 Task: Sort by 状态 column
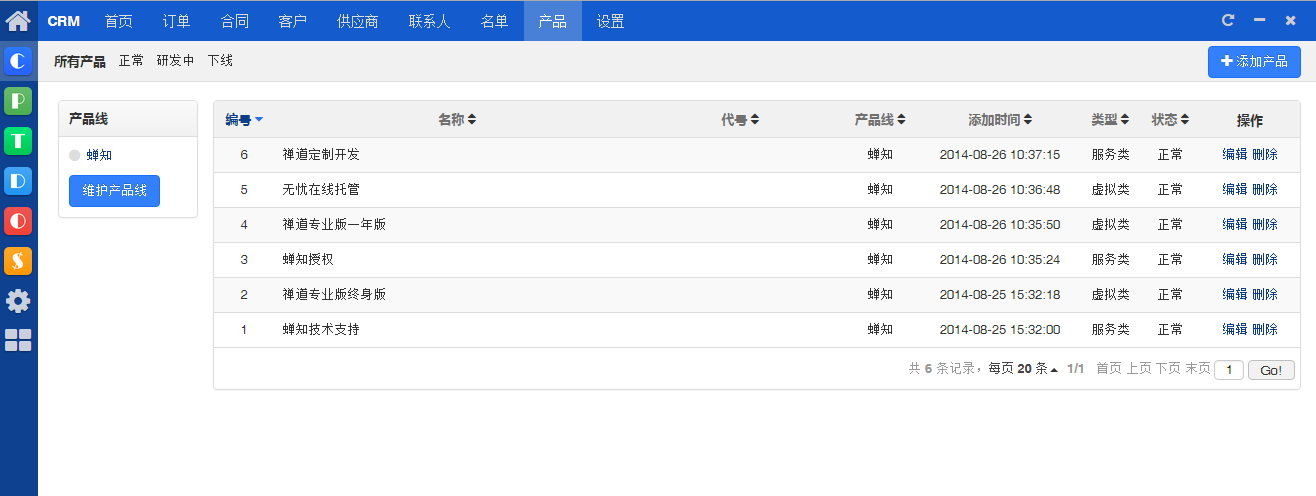tap(1170, 120)
